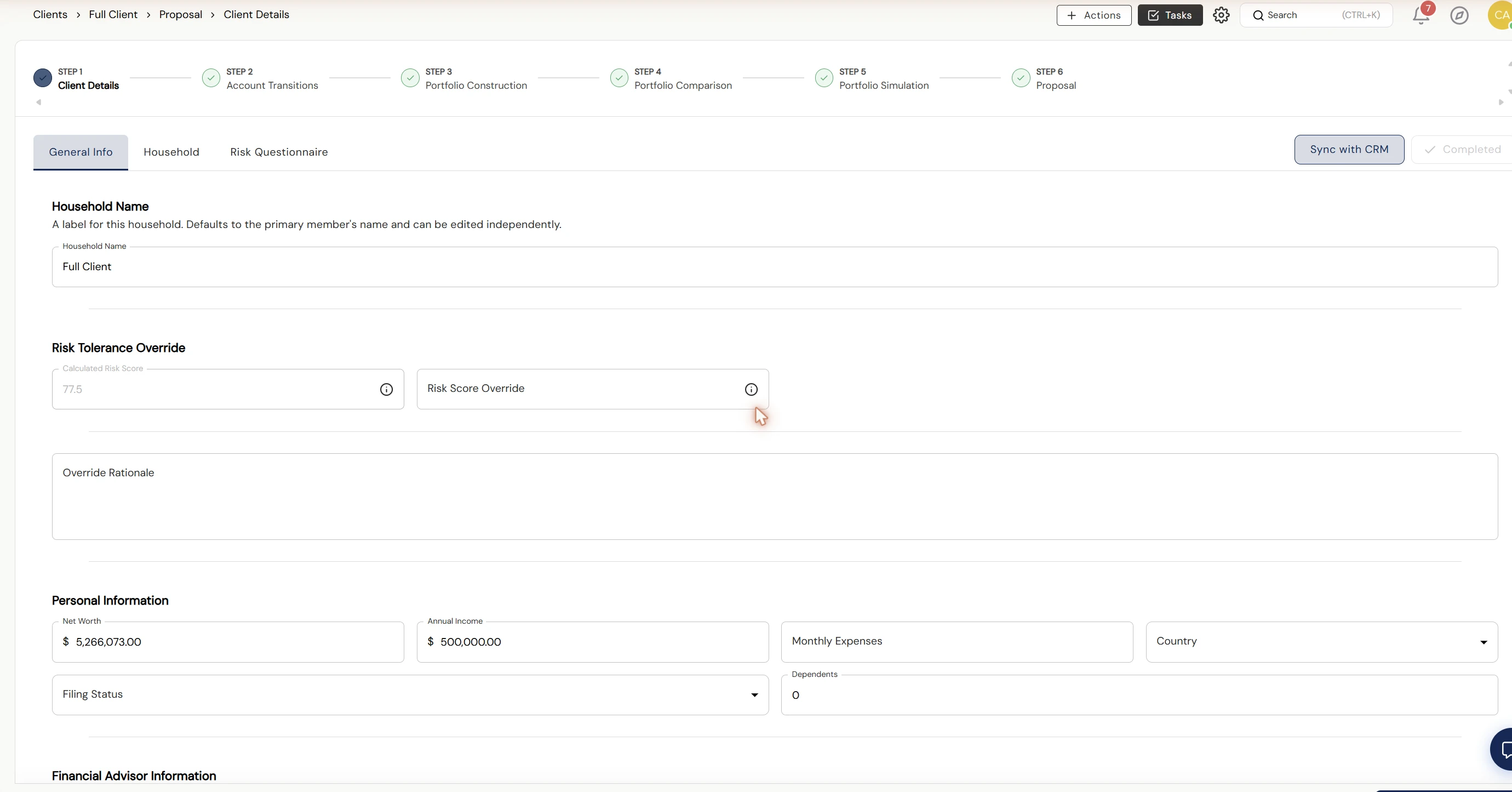
Task: Click stepper scroll-left arrow
Action: click(x=39, y=102)
